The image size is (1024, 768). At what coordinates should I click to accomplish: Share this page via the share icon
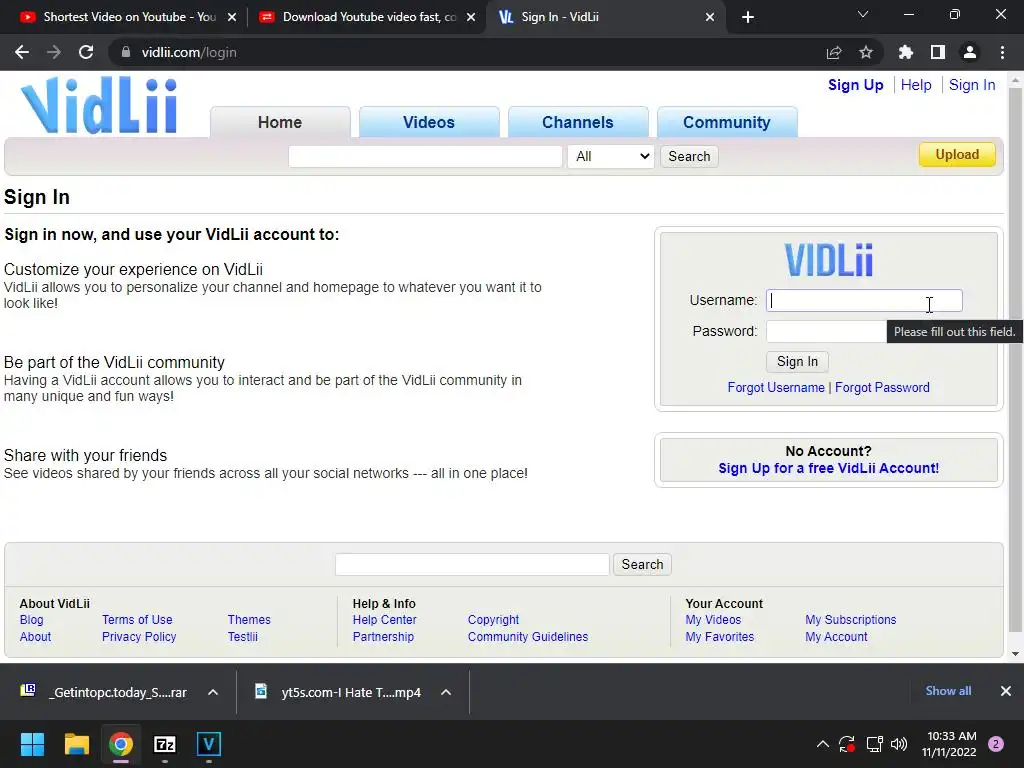pos(834,52)
